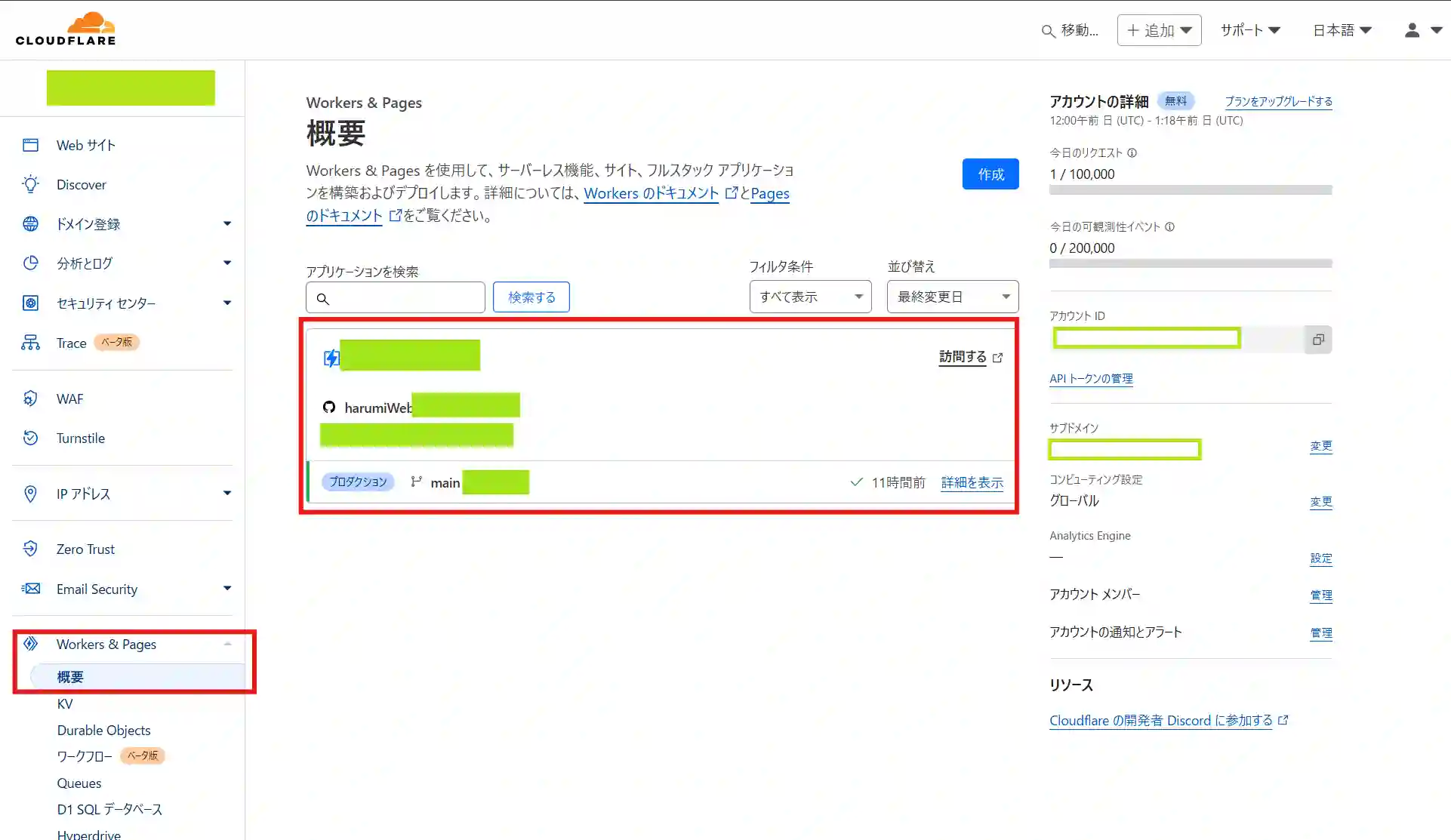Click the Zero Trust icon

(x=30, y=549)
